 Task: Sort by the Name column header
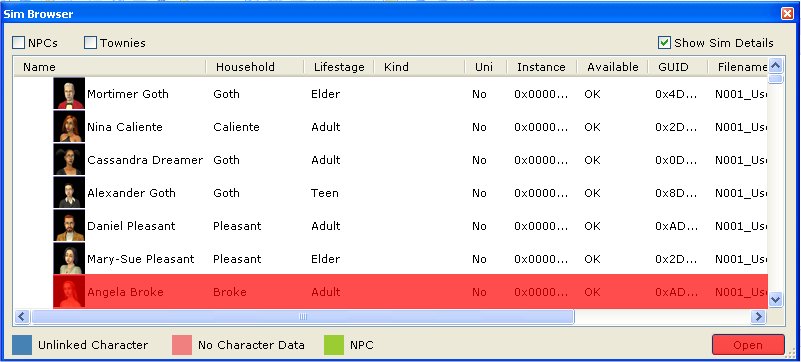click(x=110, y=67)
